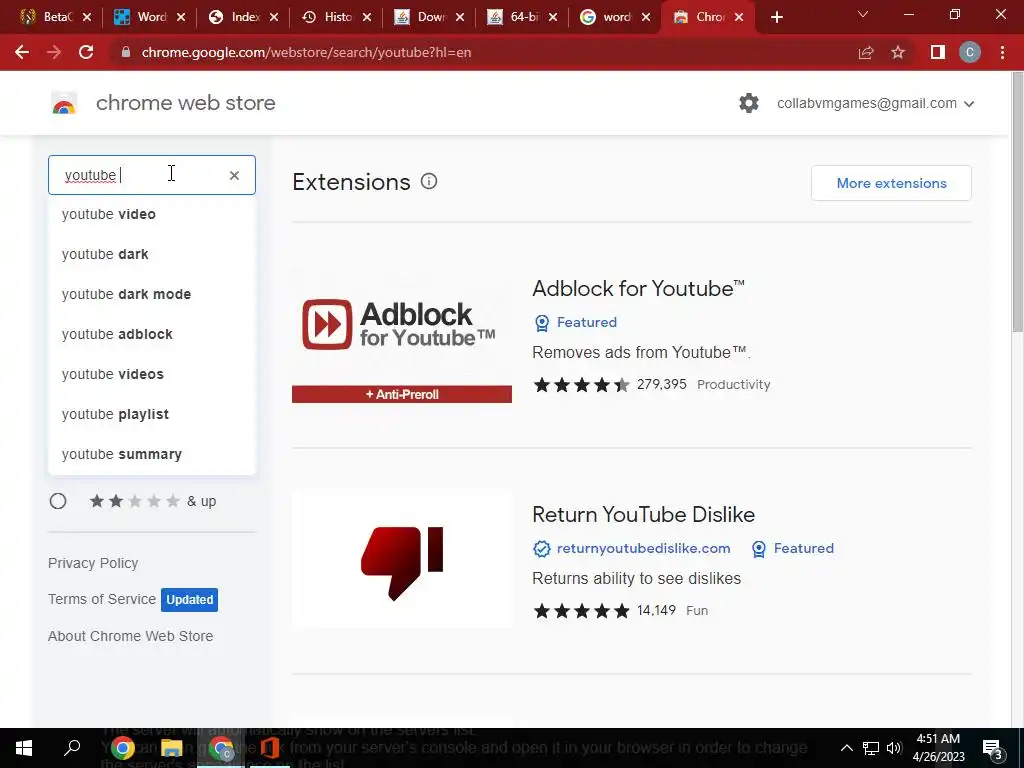This screenshot has width=1024, height=768.
Task: View site information lock icon
Action: tap(126, 52)
